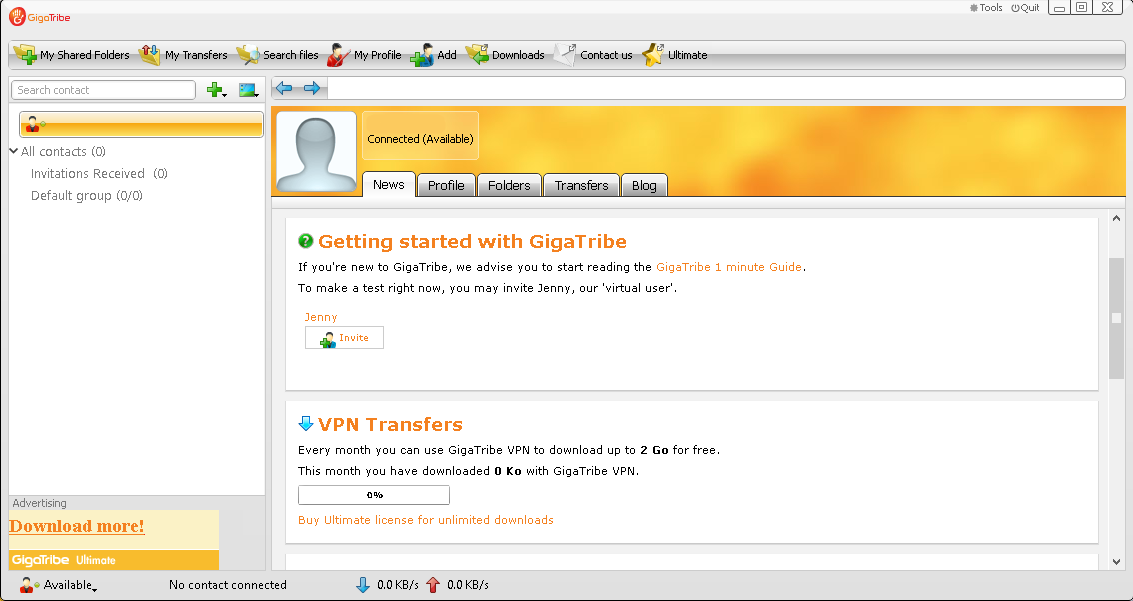
Task: Open the picture view dropdown beside search
Action: 249,90
